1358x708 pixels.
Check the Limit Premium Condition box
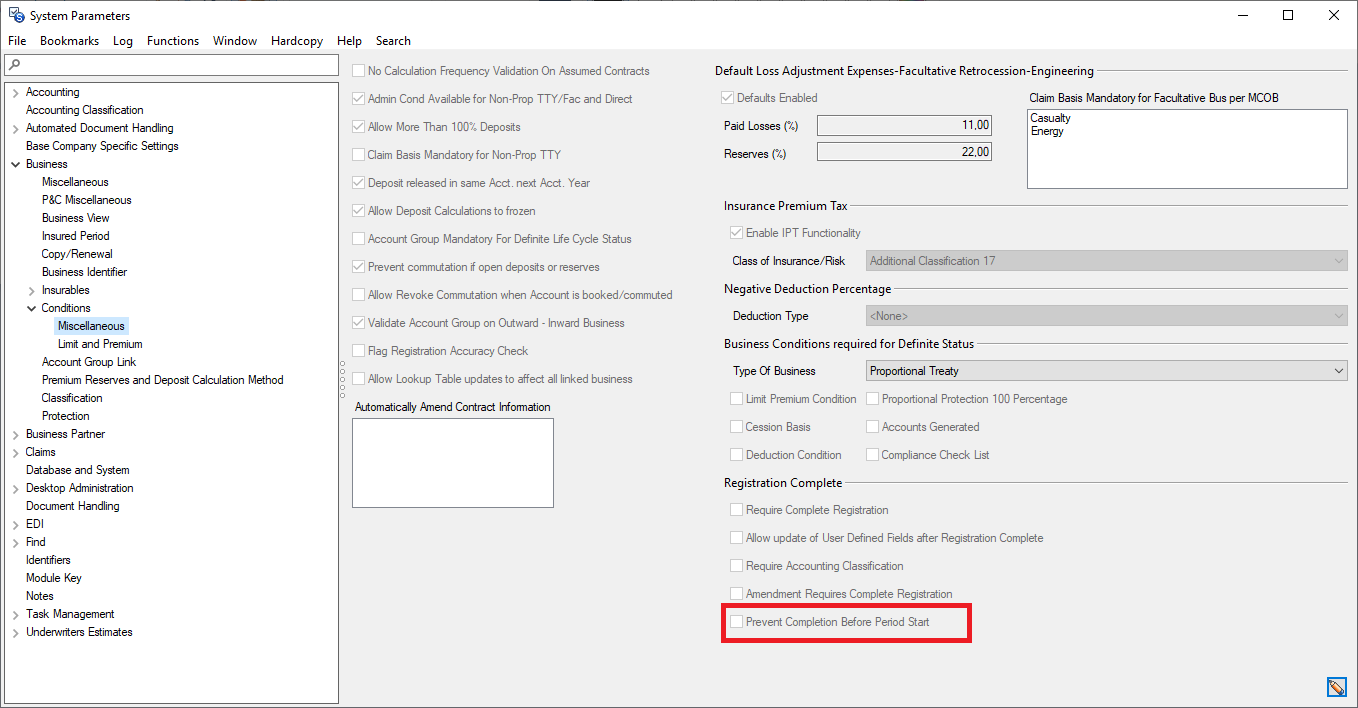pos(737,399)
